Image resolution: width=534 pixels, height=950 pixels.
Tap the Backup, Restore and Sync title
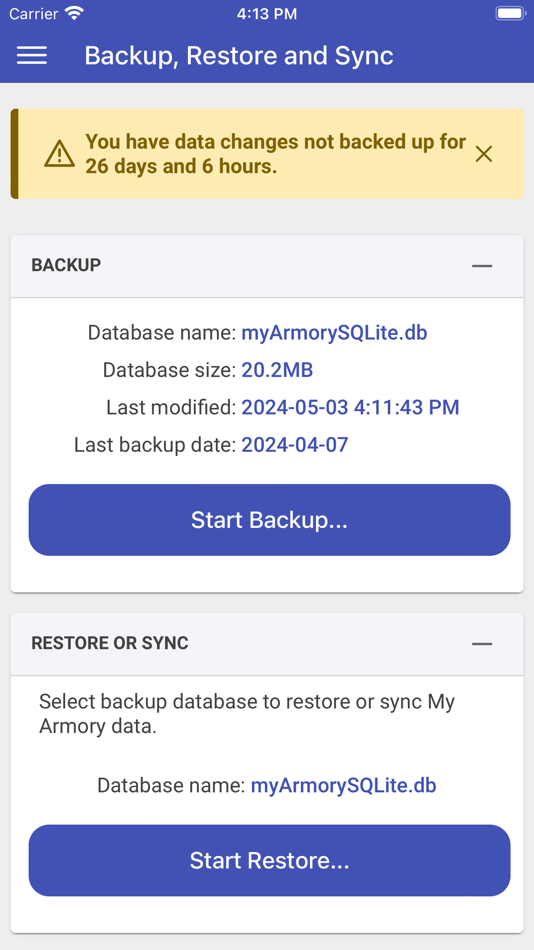[x=239, y=55]
